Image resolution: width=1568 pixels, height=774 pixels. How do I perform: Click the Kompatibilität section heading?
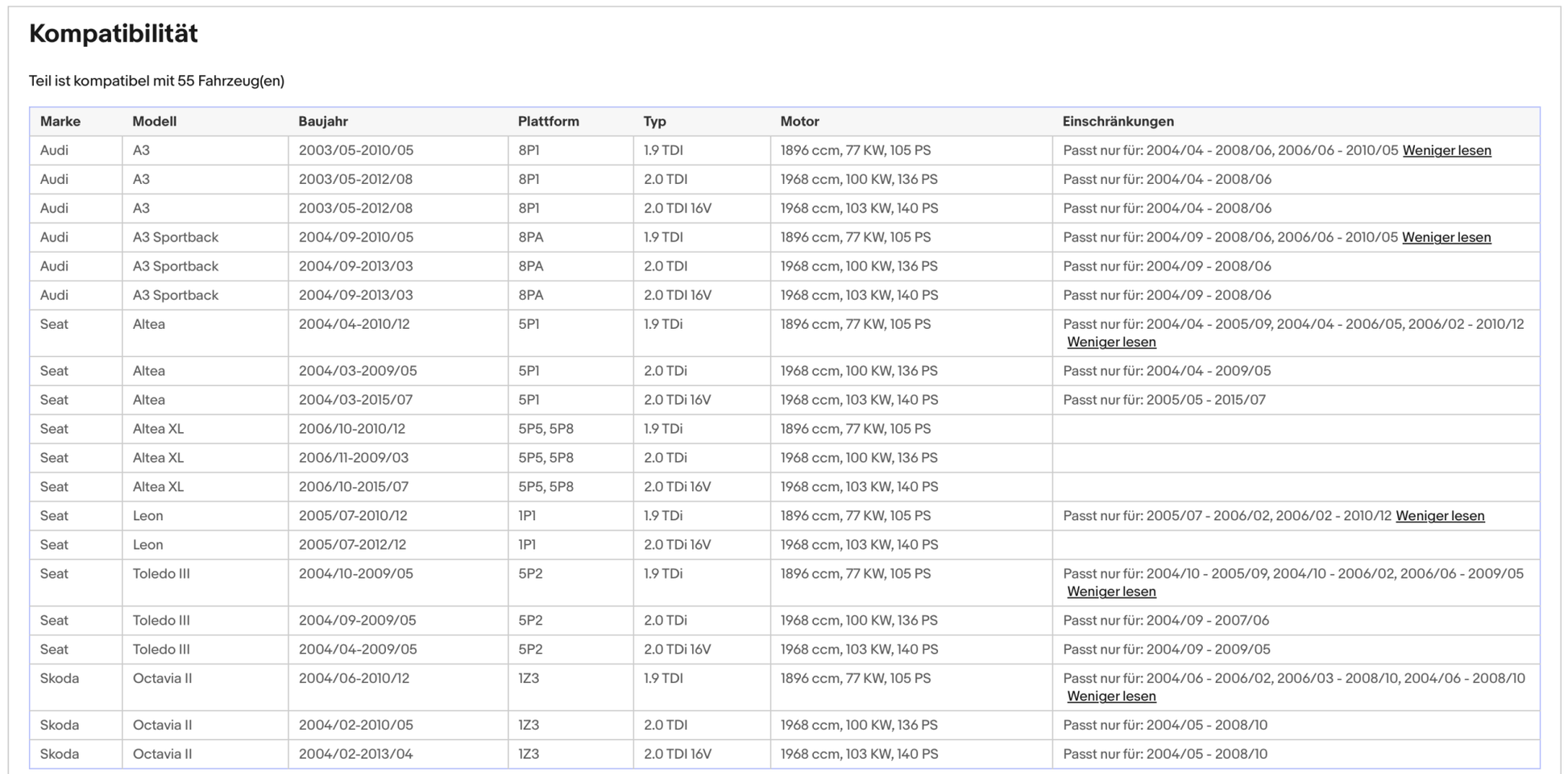[114, 34]
